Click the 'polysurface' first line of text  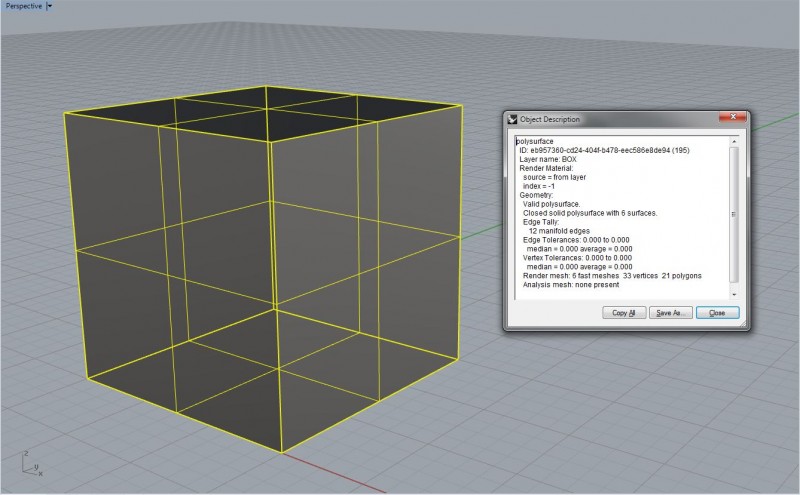[x=535, y=141]
